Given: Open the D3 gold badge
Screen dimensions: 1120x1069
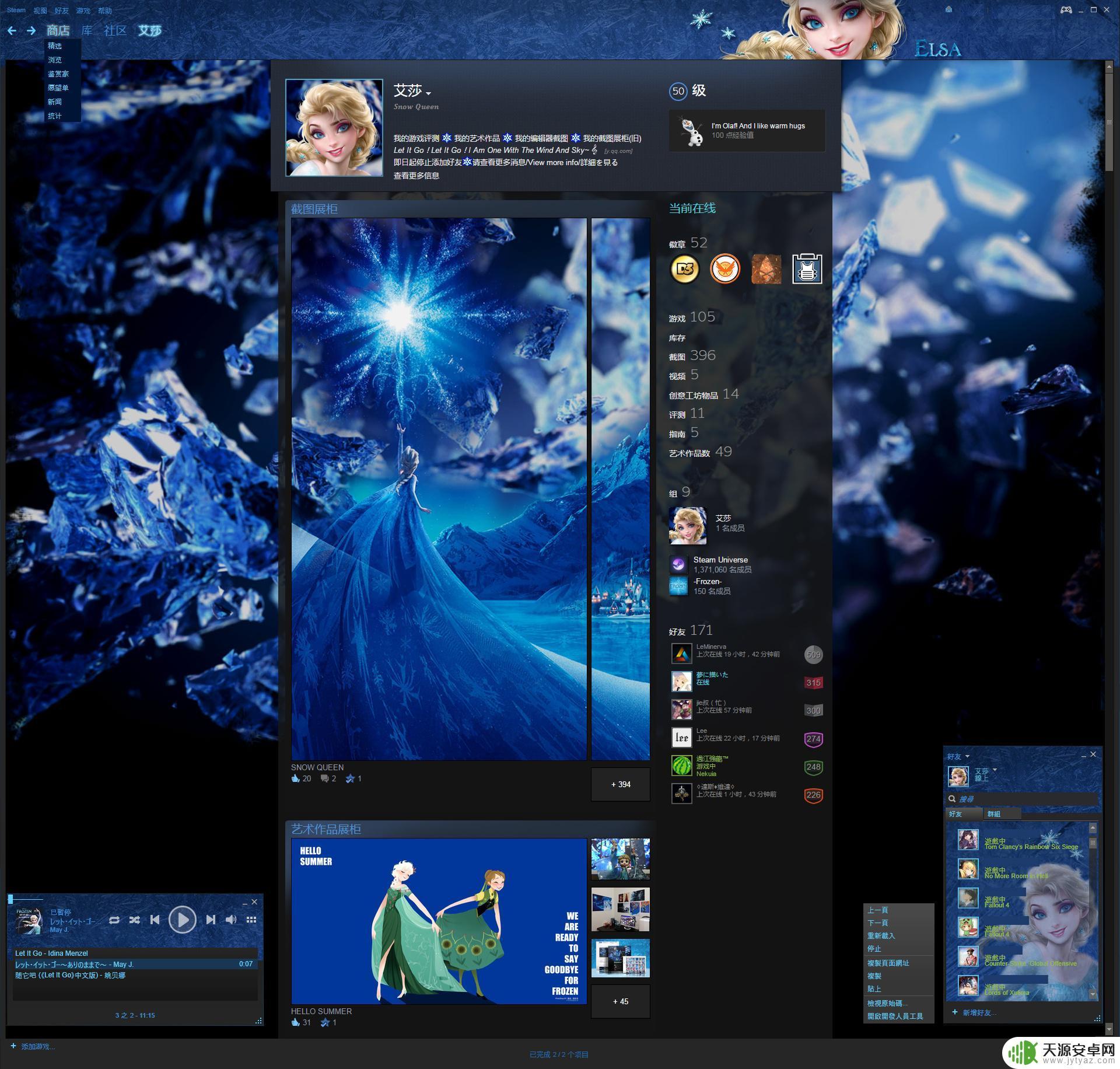Looking at the screenshot, I should 684,269.
